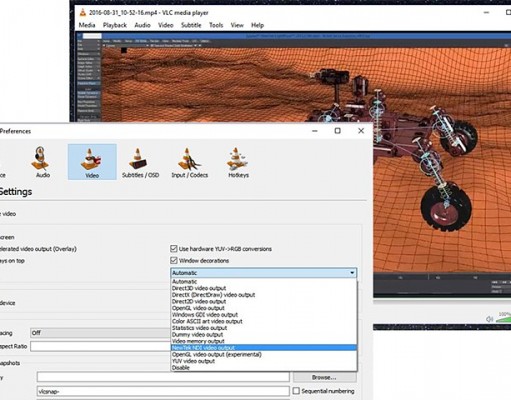Select OpenGL video output option
This screenshot has height=400, width=511.
point(264,308)
